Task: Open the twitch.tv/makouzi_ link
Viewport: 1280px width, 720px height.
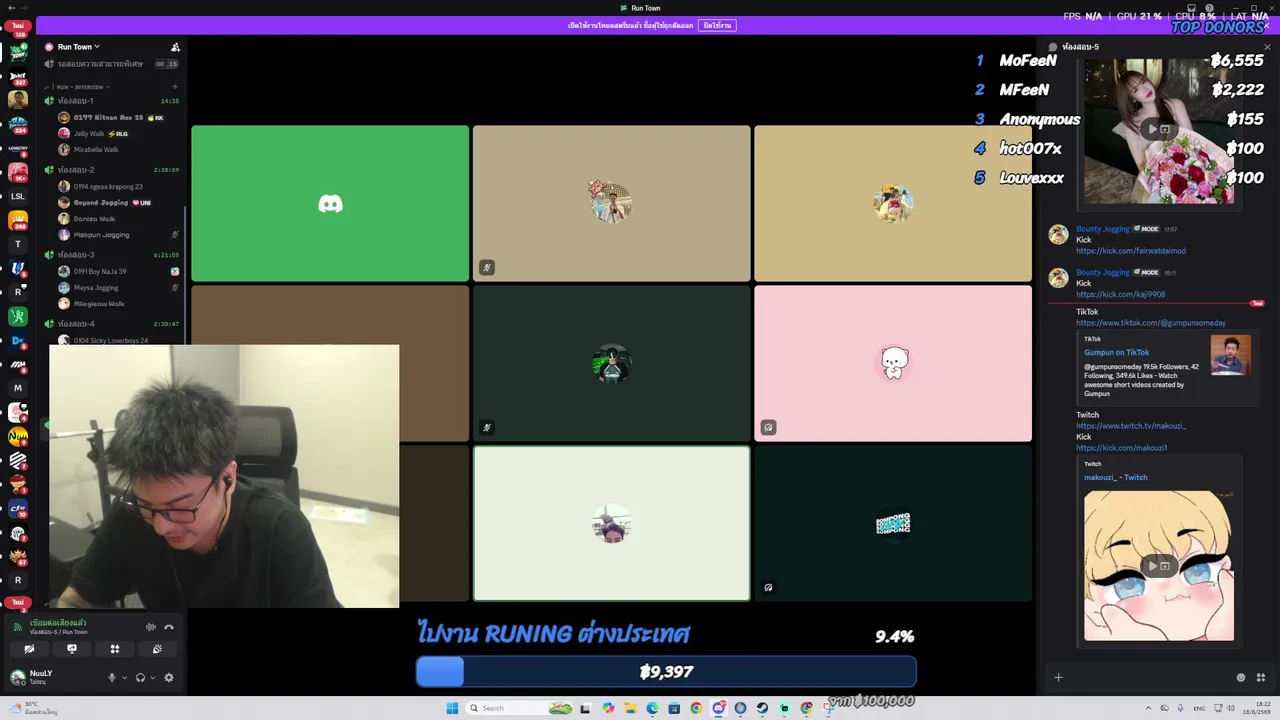Action: [x=1131, y=426]
